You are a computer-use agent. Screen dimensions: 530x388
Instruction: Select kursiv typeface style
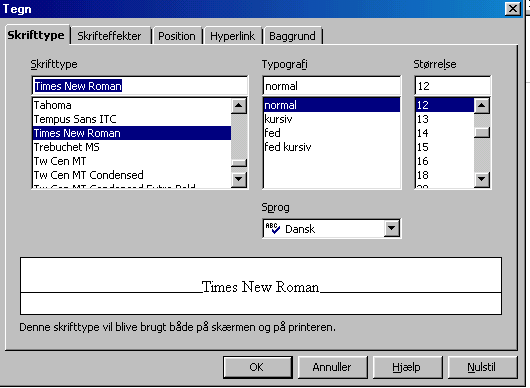tap(332, 119)
